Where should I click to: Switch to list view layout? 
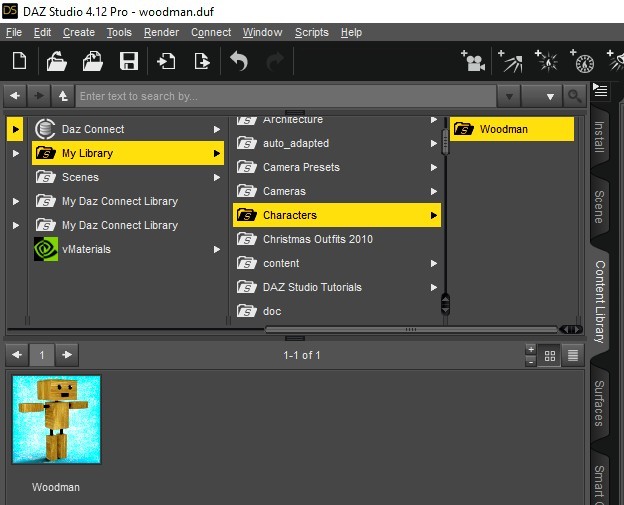coord(573,355)
